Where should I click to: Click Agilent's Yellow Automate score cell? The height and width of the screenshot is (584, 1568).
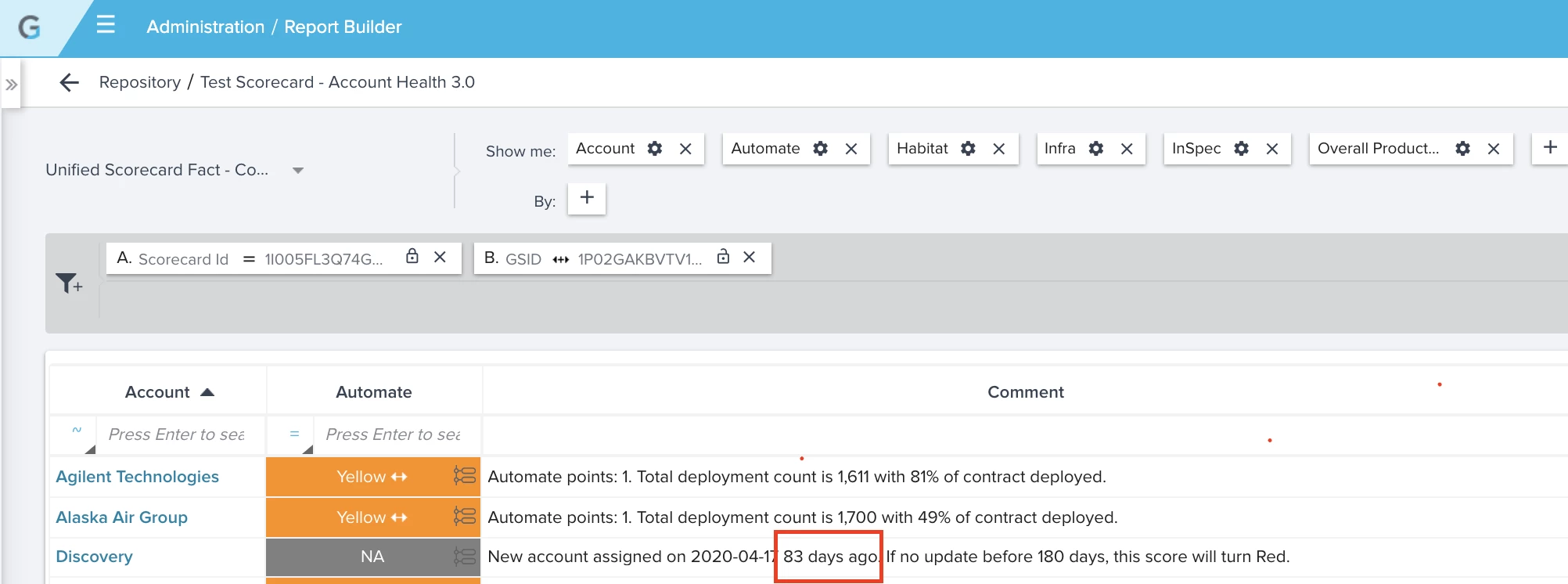372,477
